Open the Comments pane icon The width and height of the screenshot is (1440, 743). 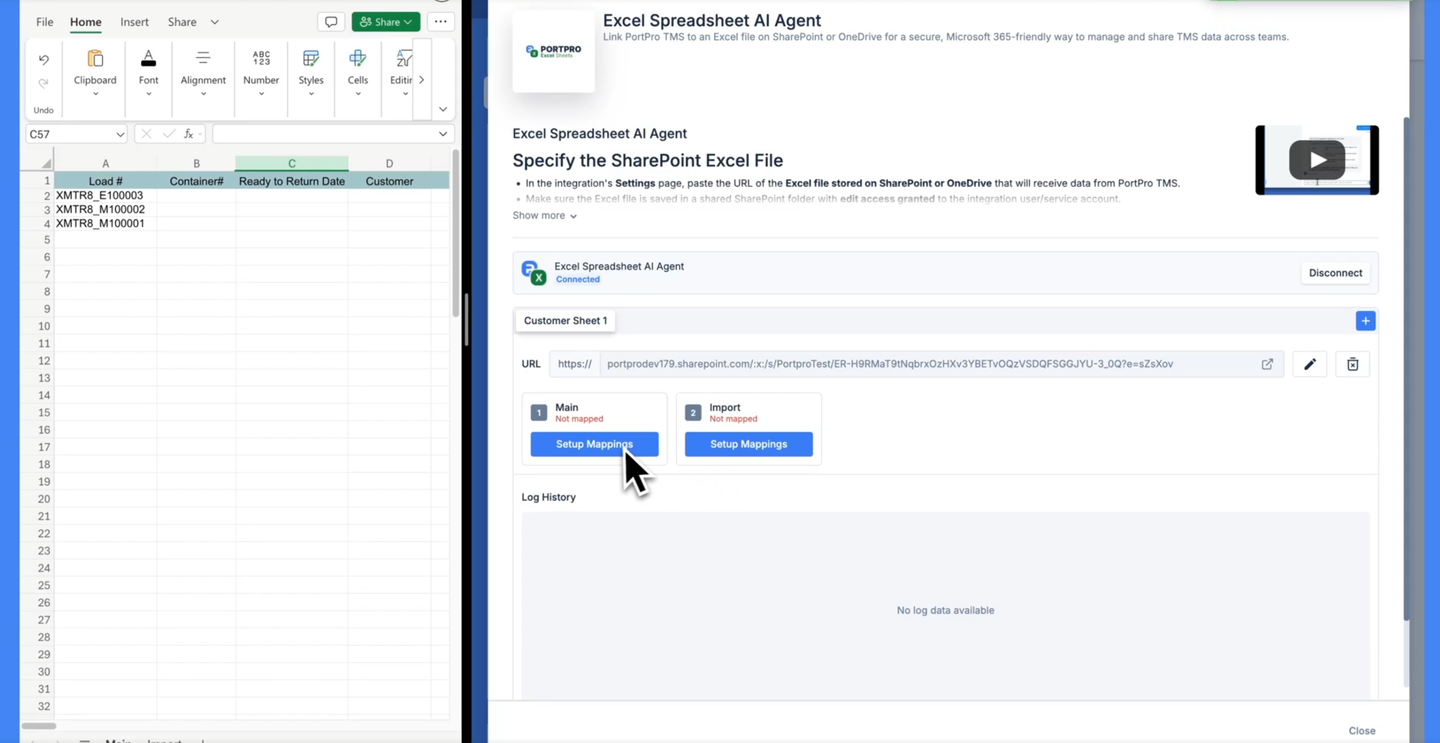(331, 22)
